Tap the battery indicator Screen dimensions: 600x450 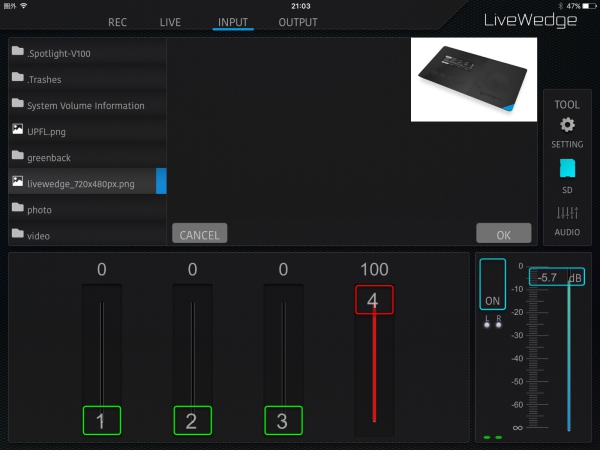[x=589, y=6]
